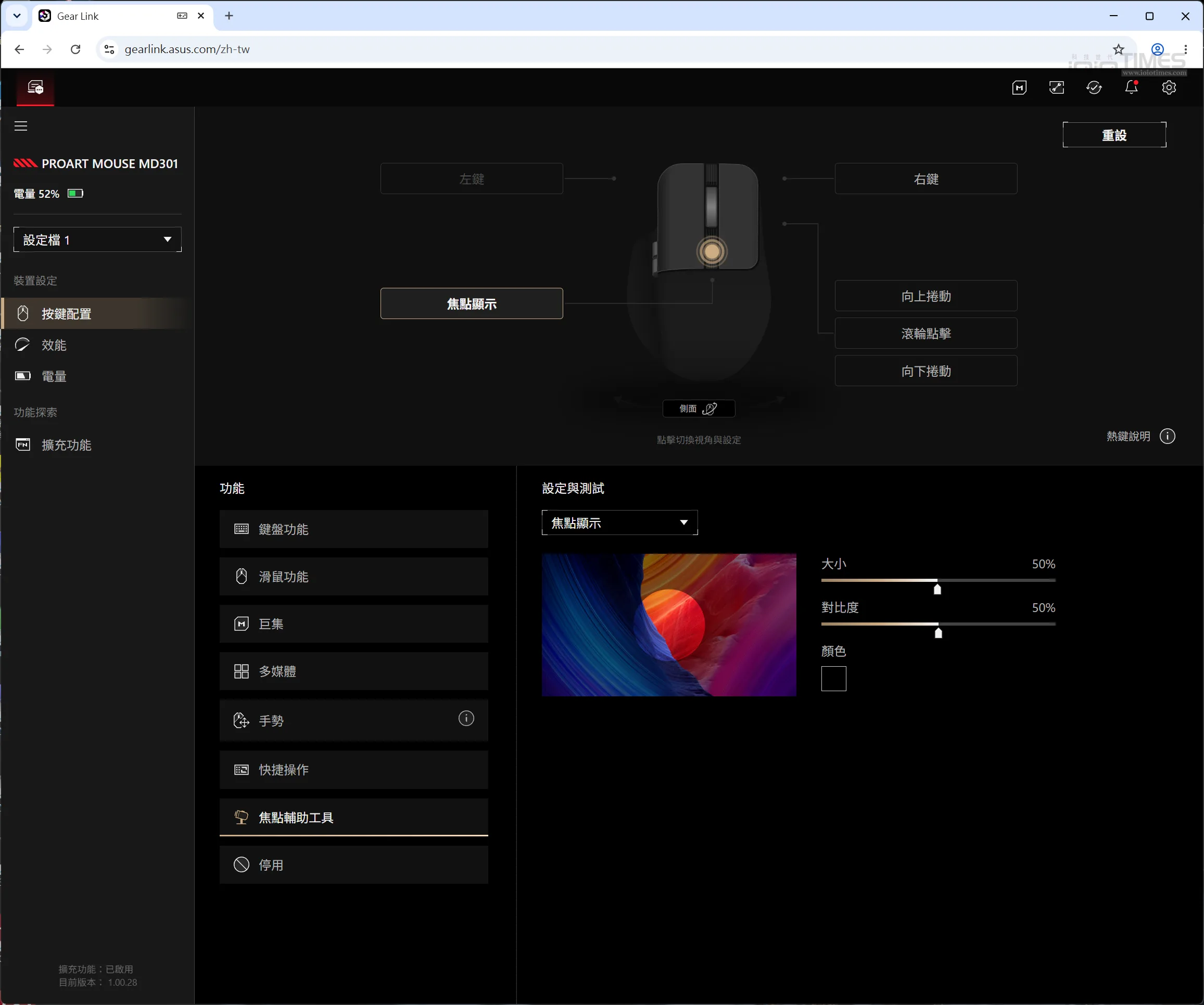Open the settings gear icon in header

pos(1169,88)
